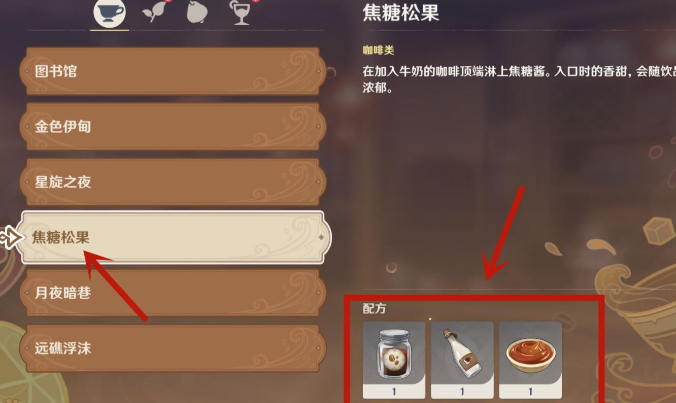Click the quantity under the coffee beans jar
Viewport: 676px width, 403px height.
[394, 392]
